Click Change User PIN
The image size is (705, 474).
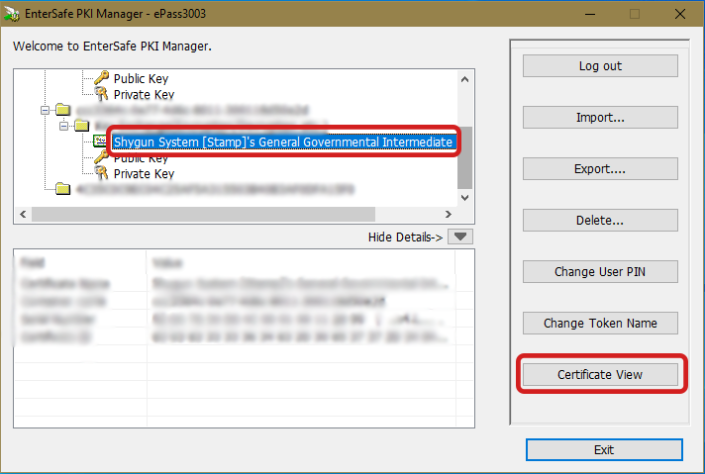tap(600, 271)
